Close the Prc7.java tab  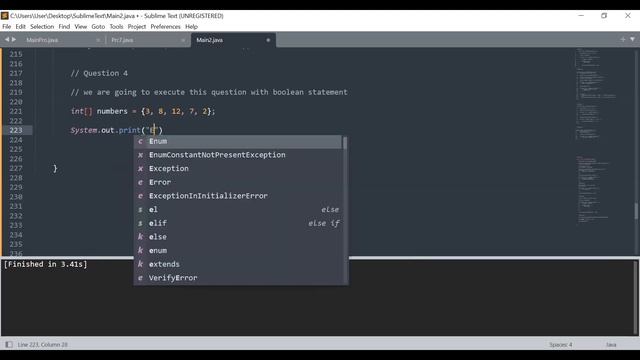click(183, 40)
